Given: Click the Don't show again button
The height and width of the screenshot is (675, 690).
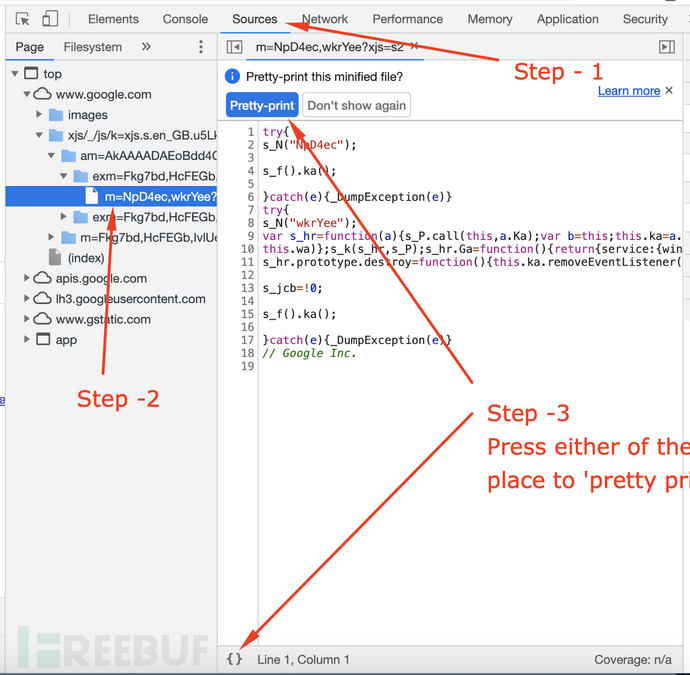Looking at the screenshot, I should [356, 105].
